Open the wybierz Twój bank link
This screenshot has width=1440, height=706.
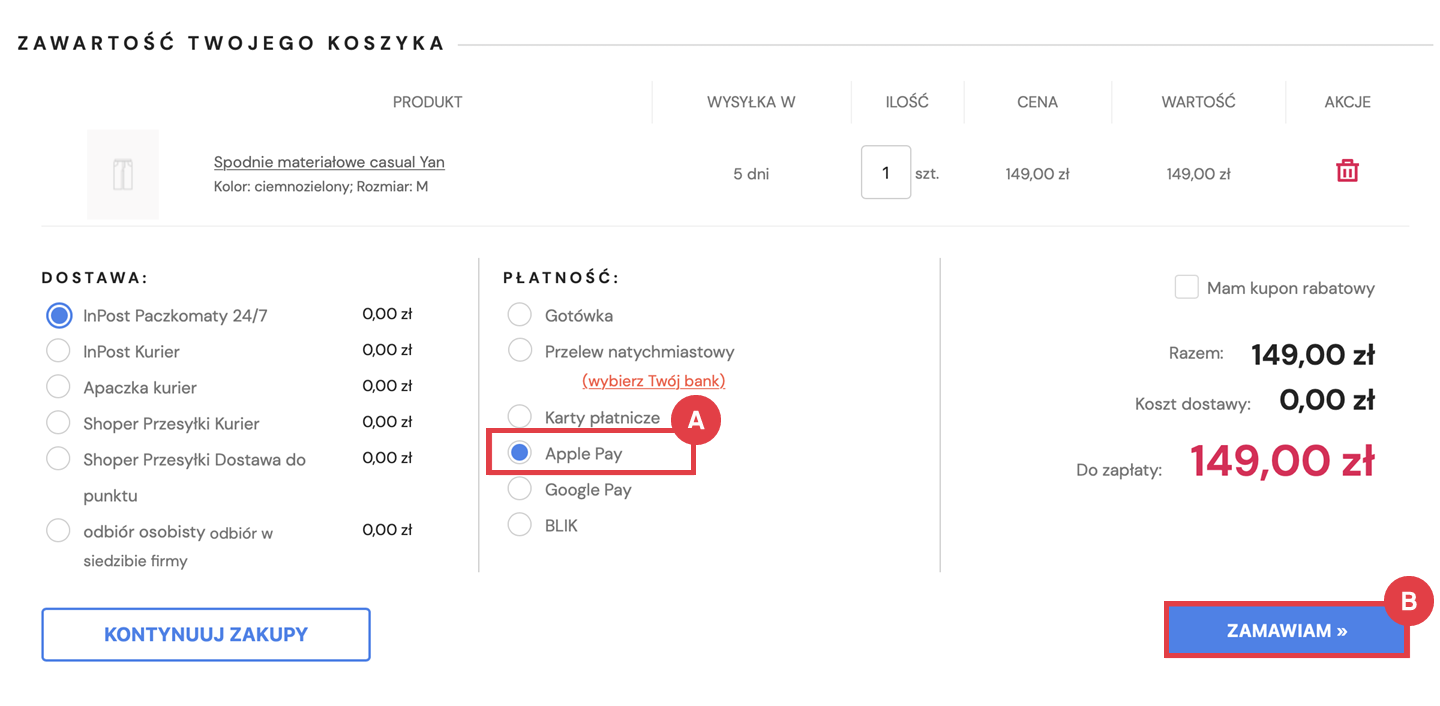click(x=653, y=381)
